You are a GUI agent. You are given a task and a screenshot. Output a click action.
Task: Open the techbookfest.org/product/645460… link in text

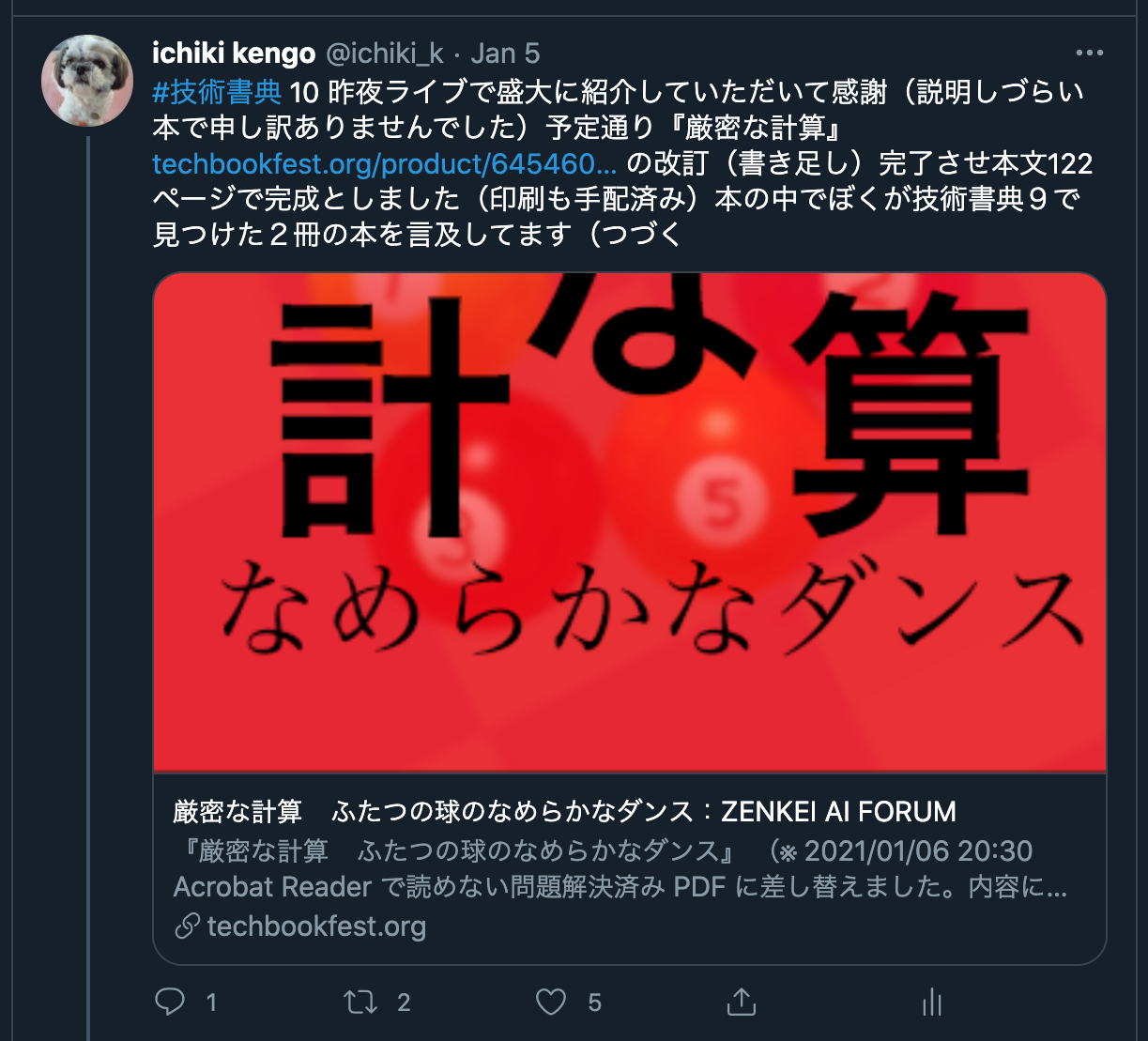point(385,164)
